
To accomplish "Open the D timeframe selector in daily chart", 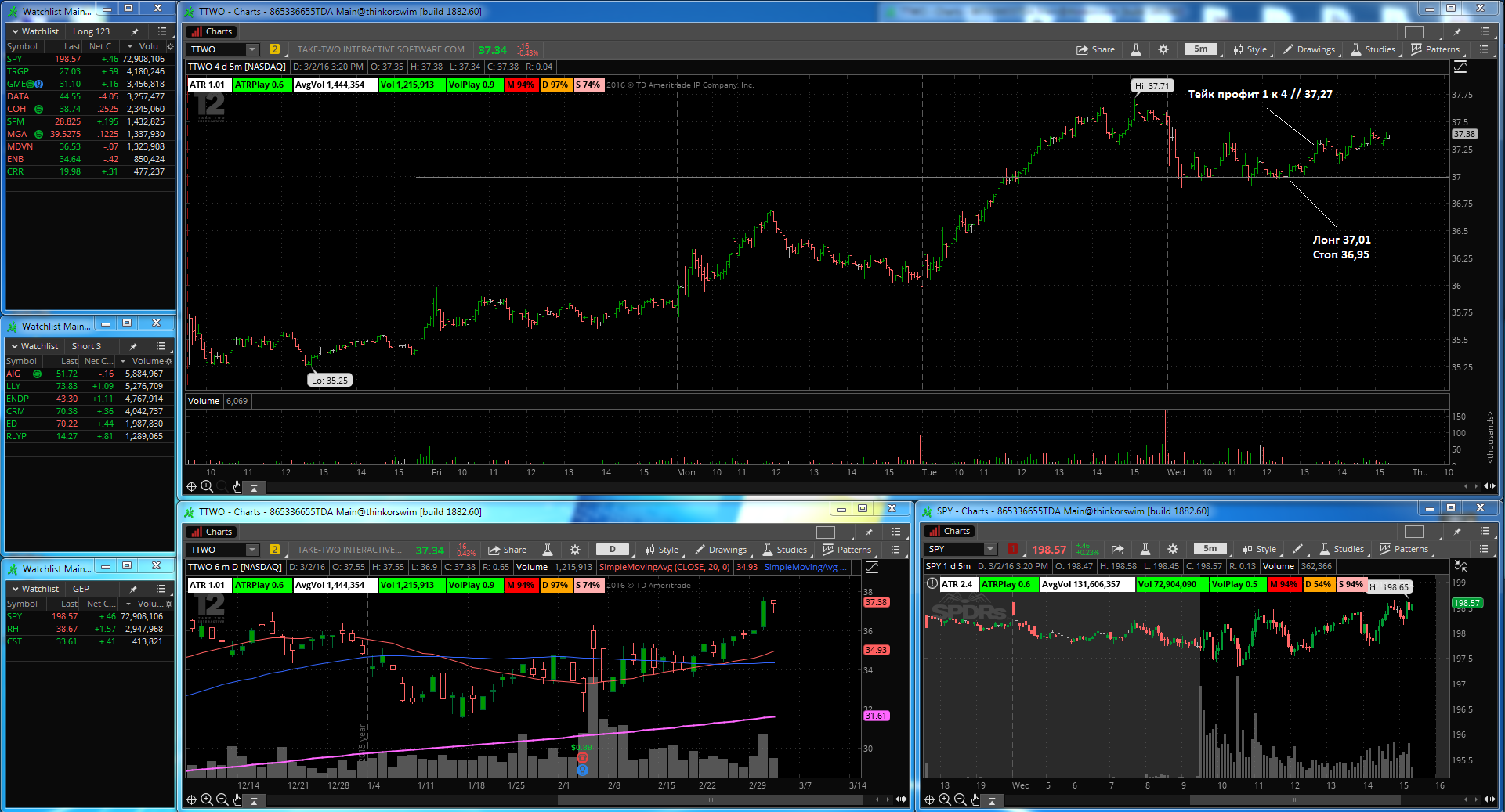I will pyautogui.click(x=613, y=549).
